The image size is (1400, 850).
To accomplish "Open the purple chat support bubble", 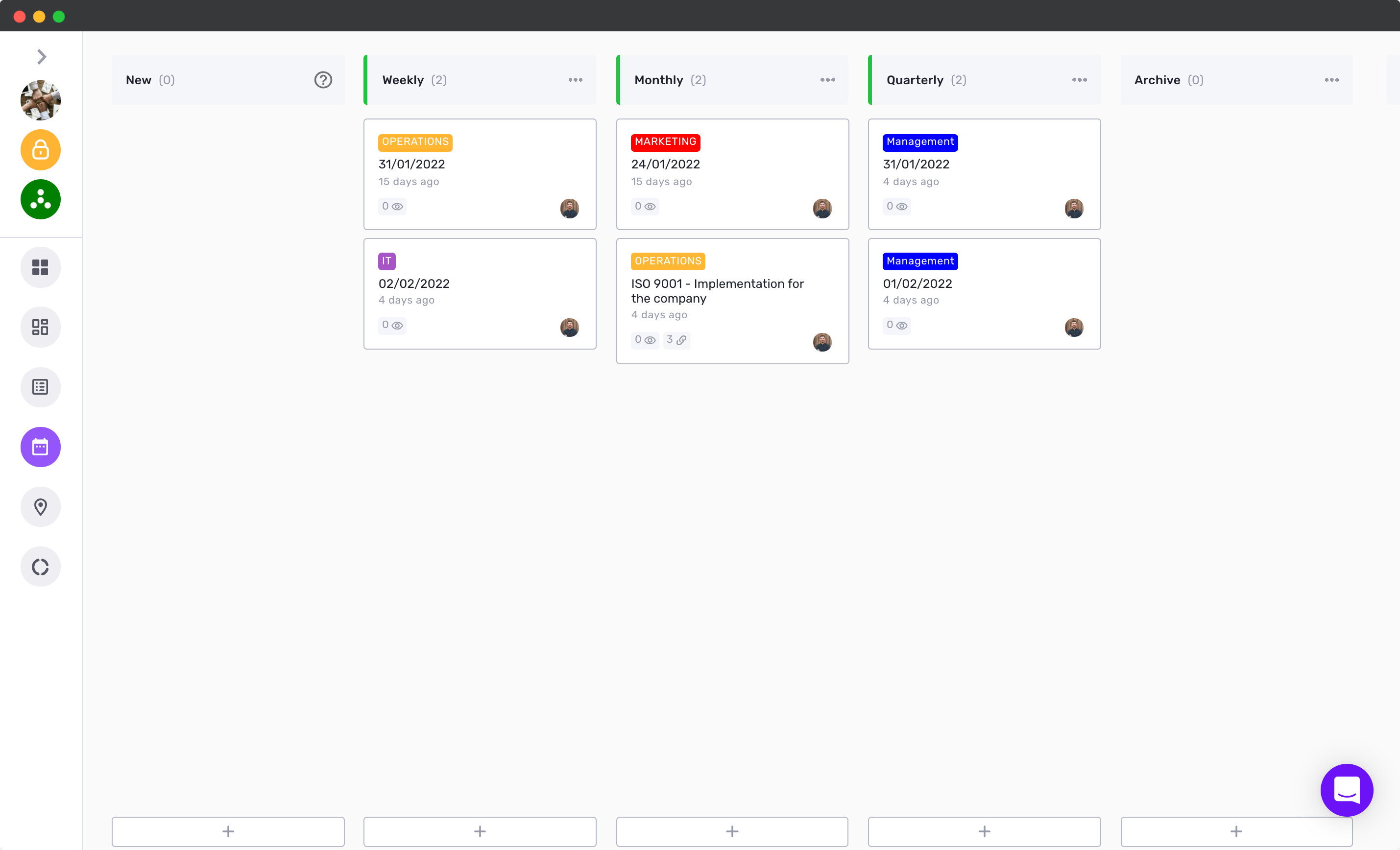I will (1346, 790).
